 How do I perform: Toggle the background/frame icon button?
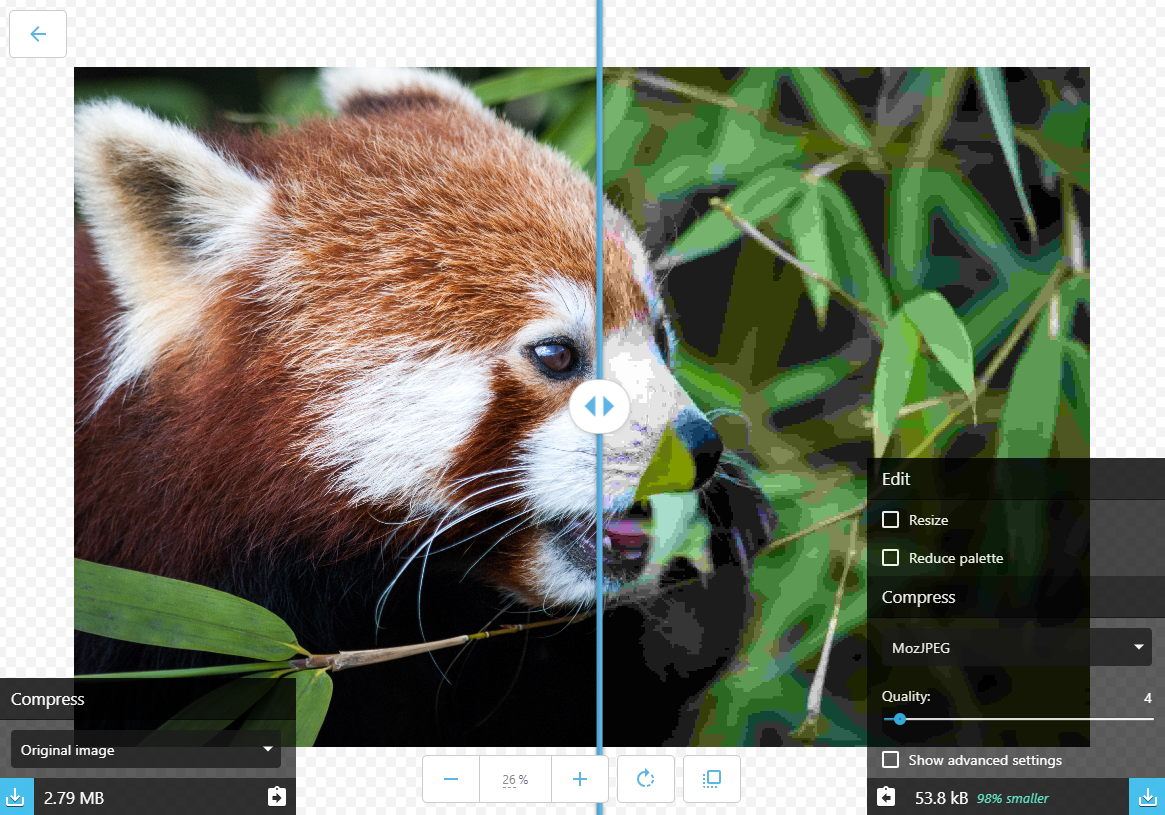(x=712, y=779)
